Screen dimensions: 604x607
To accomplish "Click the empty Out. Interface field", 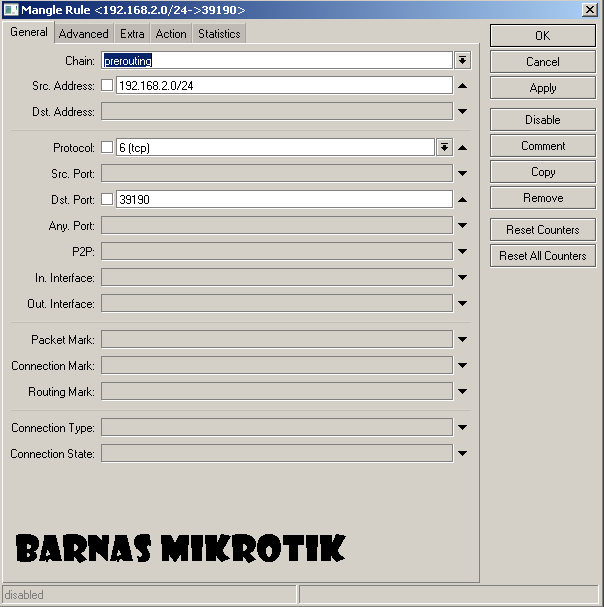I will click(277, 303).
